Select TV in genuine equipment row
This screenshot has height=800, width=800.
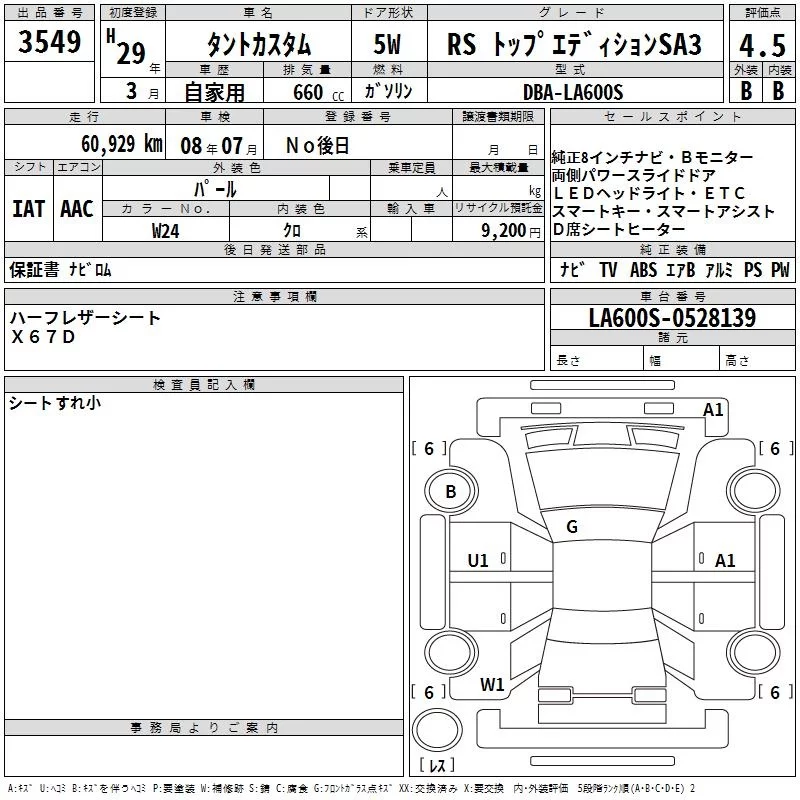point(608,269)
